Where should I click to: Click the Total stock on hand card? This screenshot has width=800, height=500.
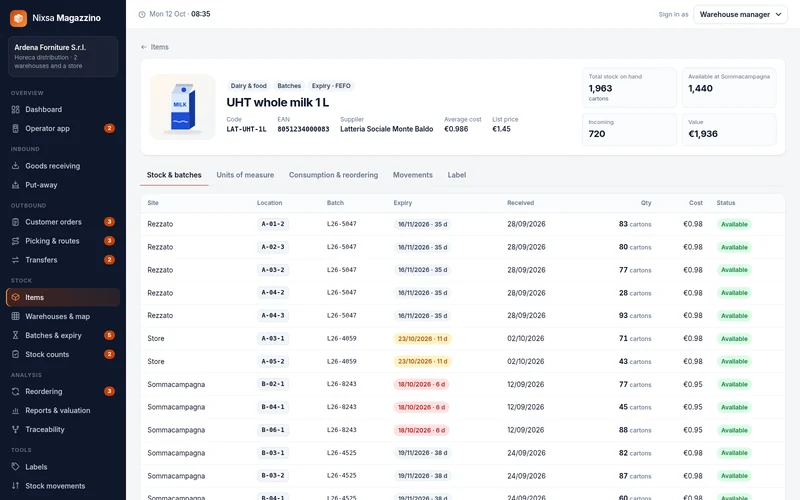pyautogui.click(x=630, y=88)
